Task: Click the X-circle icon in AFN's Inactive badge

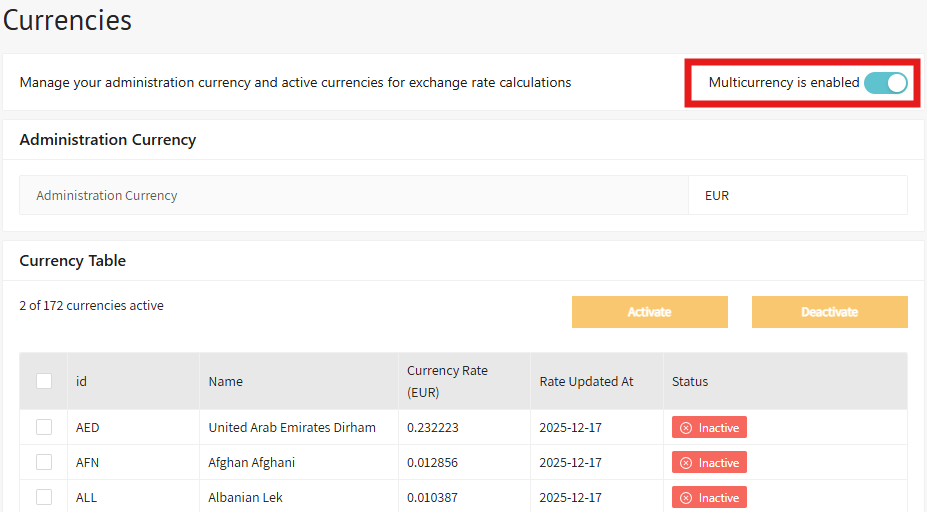Action: coord(686,463)
